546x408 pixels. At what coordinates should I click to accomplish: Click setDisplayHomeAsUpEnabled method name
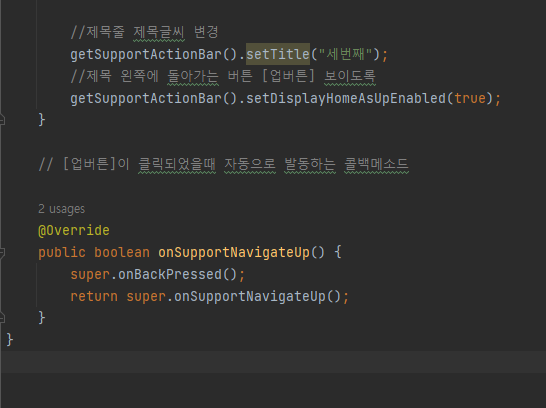(x=346, y=99)
